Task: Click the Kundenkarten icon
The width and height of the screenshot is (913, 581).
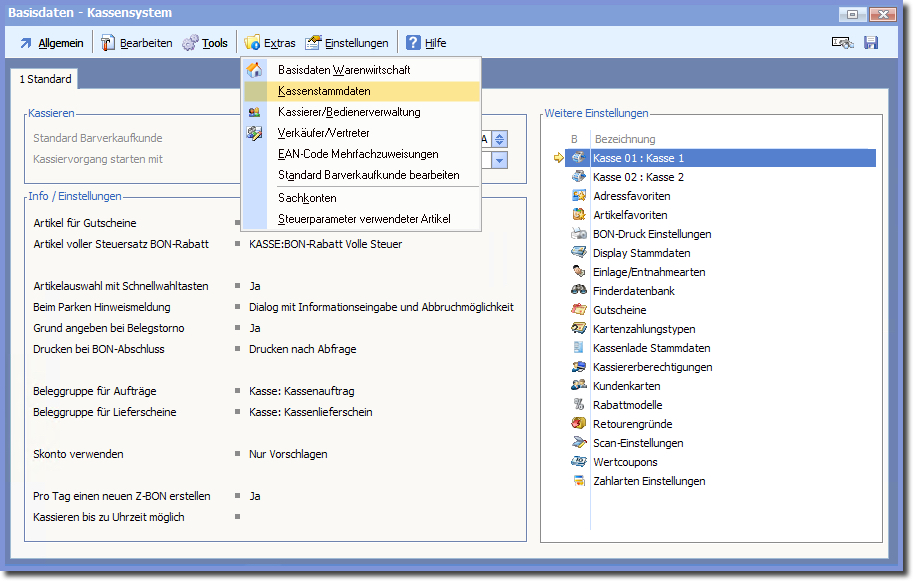Action: click(x=579, y=386)
